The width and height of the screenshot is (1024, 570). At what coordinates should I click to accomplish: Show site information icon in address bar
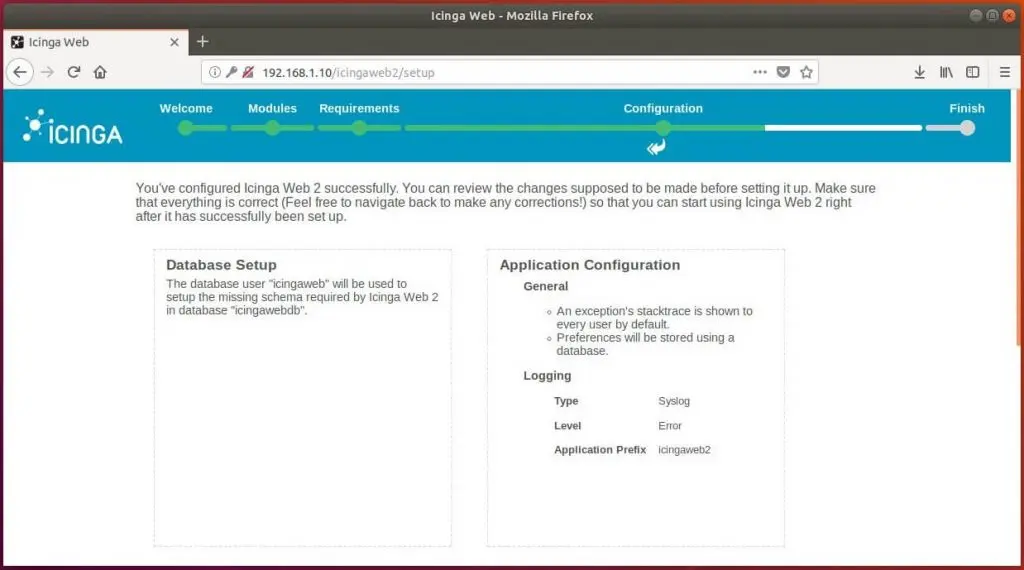[214, 72]
